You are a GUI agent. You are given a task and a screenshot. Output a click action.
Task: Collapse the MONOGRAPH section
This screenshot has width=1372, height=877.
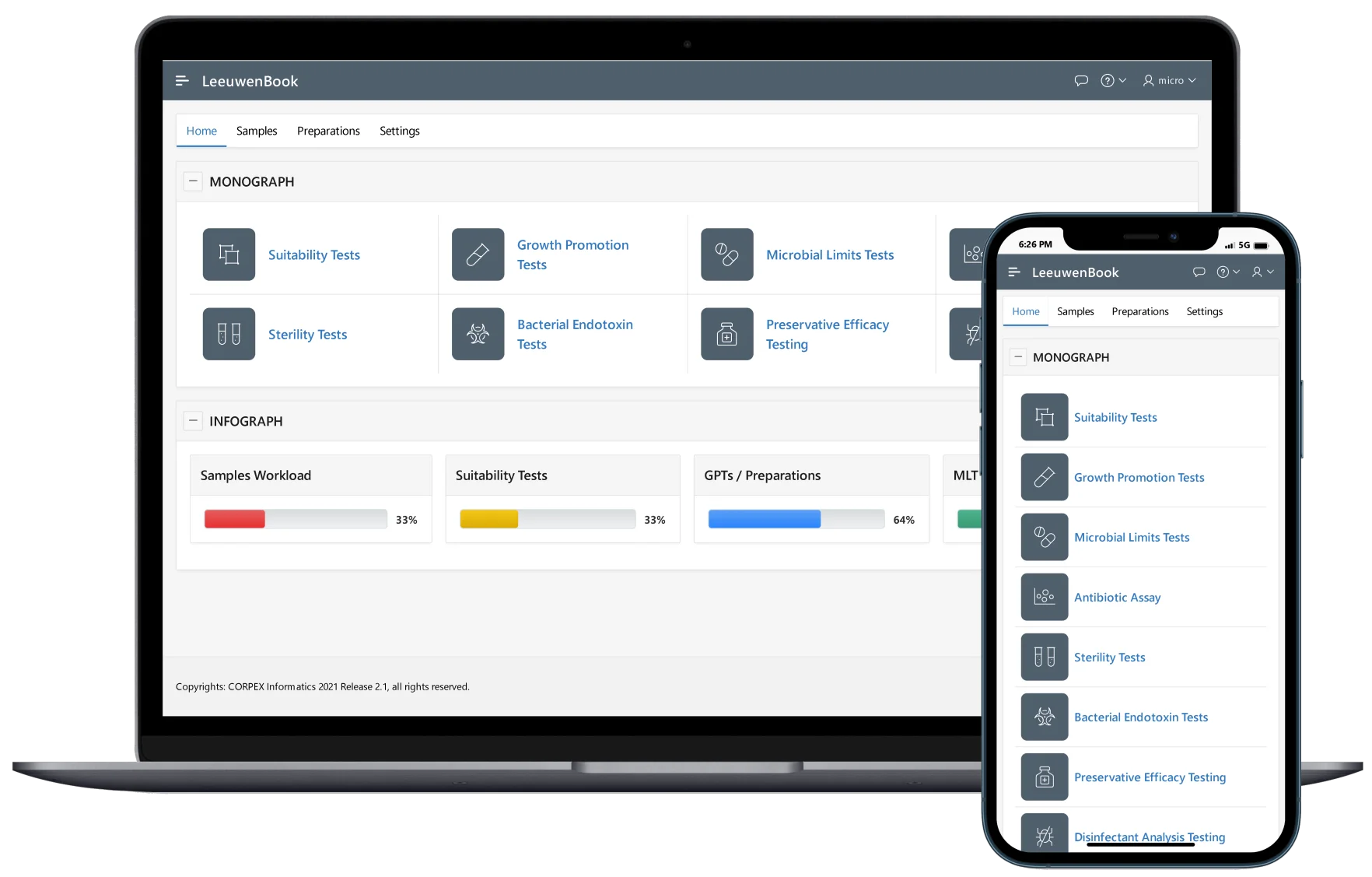coord(193,181)
